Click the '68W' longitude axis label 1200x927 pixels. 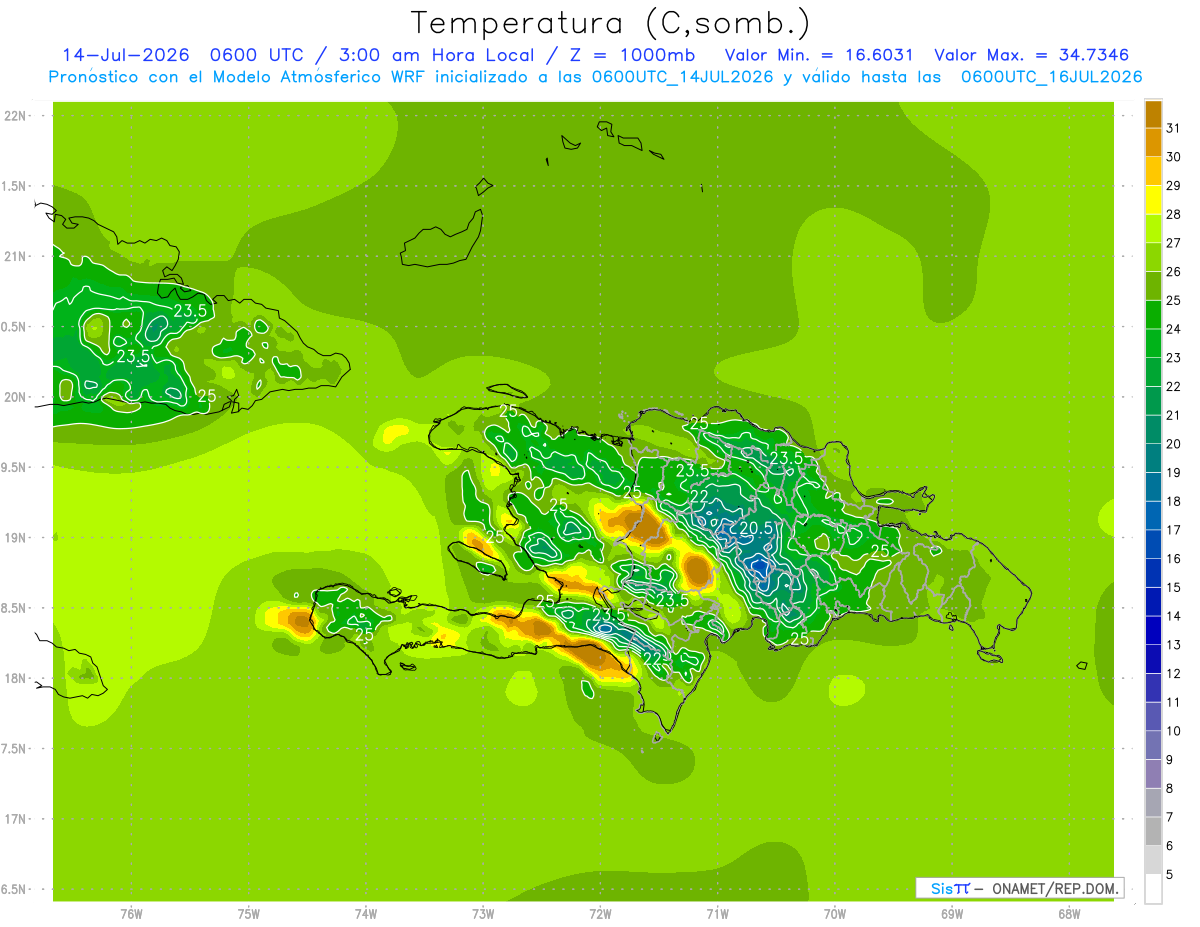(x=1069, y=914)
